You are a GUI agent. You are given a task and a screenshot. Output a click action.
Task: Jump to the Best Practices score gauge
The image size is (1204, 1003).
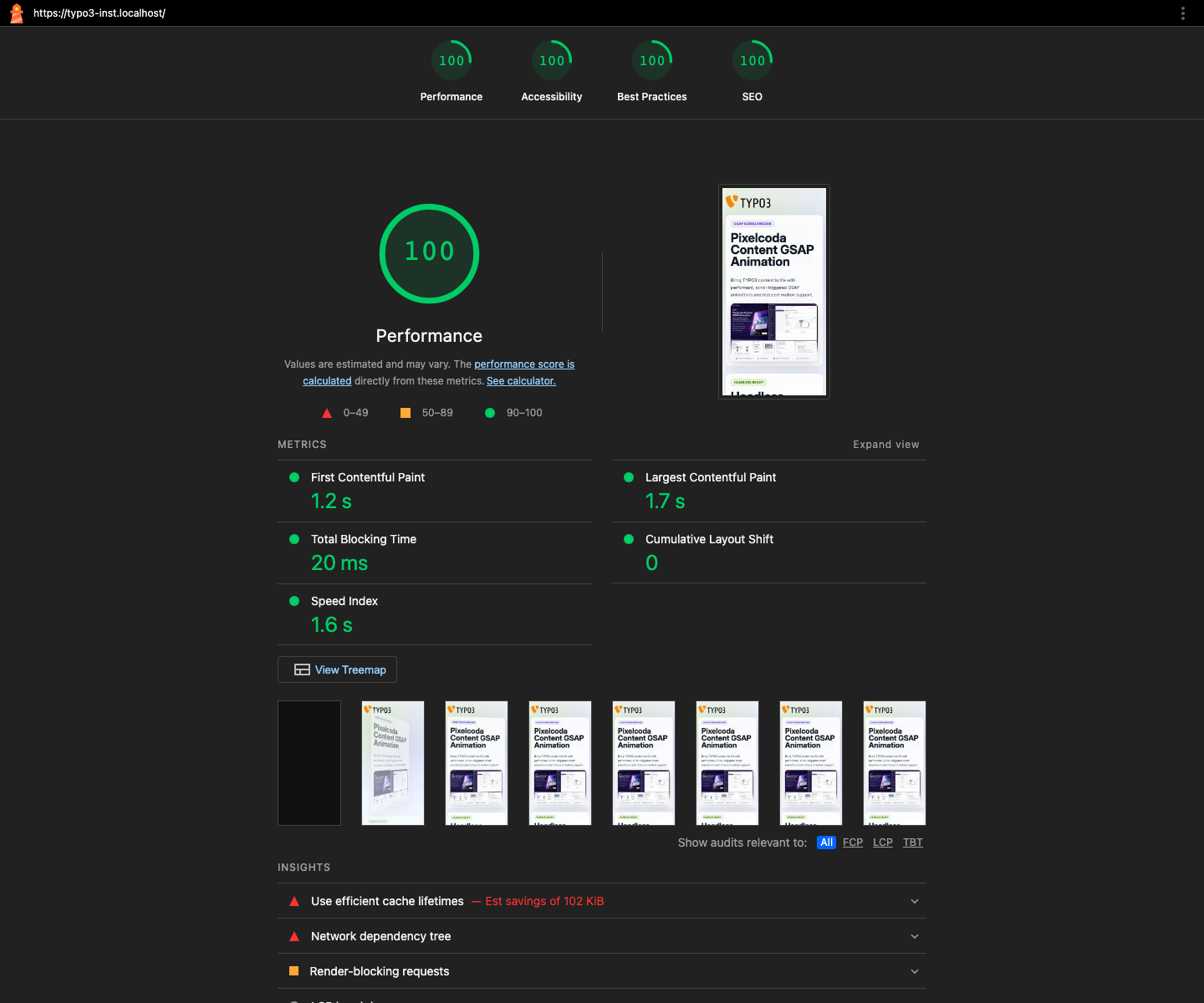[652, 72]
